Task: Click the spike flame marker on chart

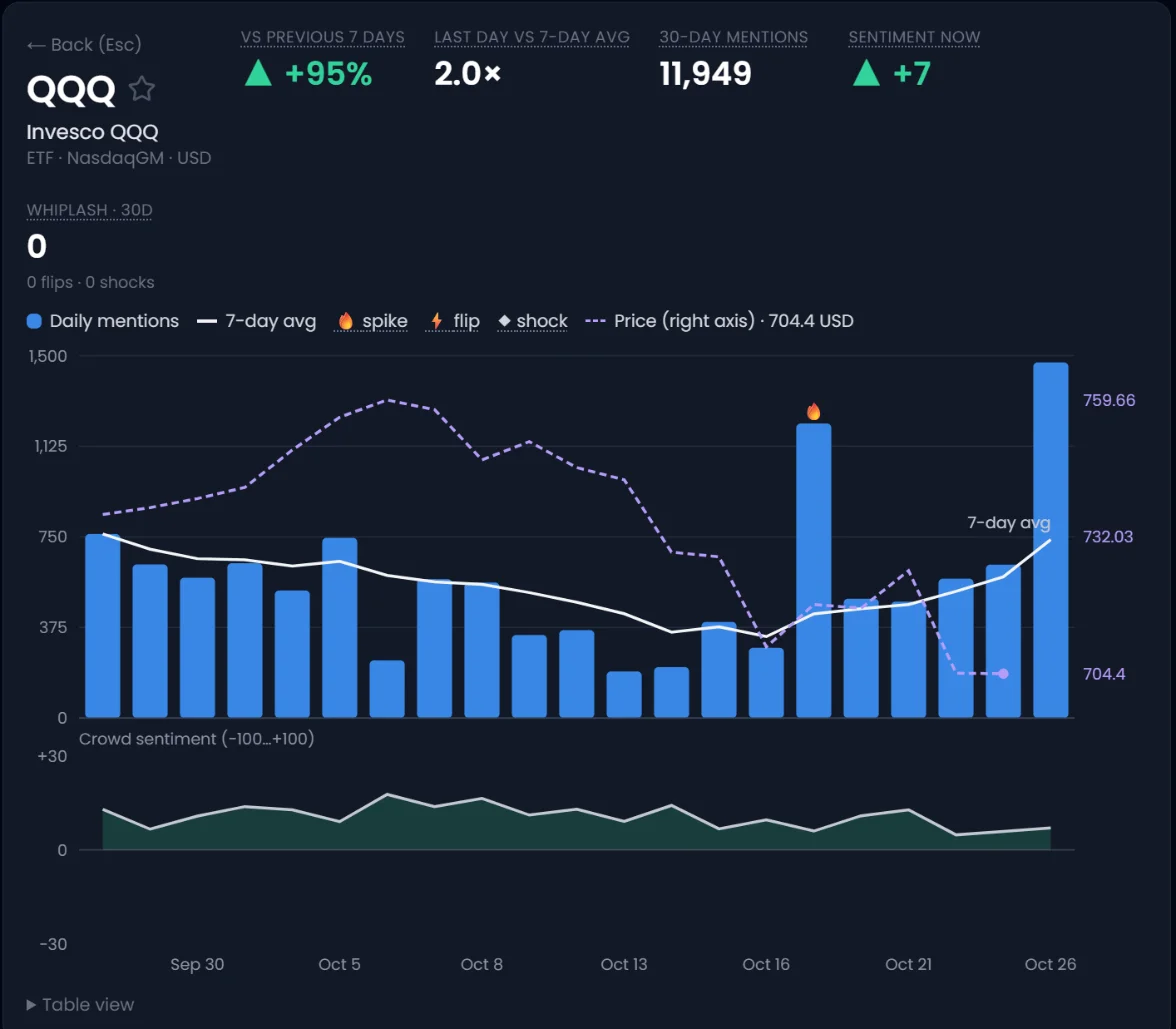Action: (x=813, y=411)
